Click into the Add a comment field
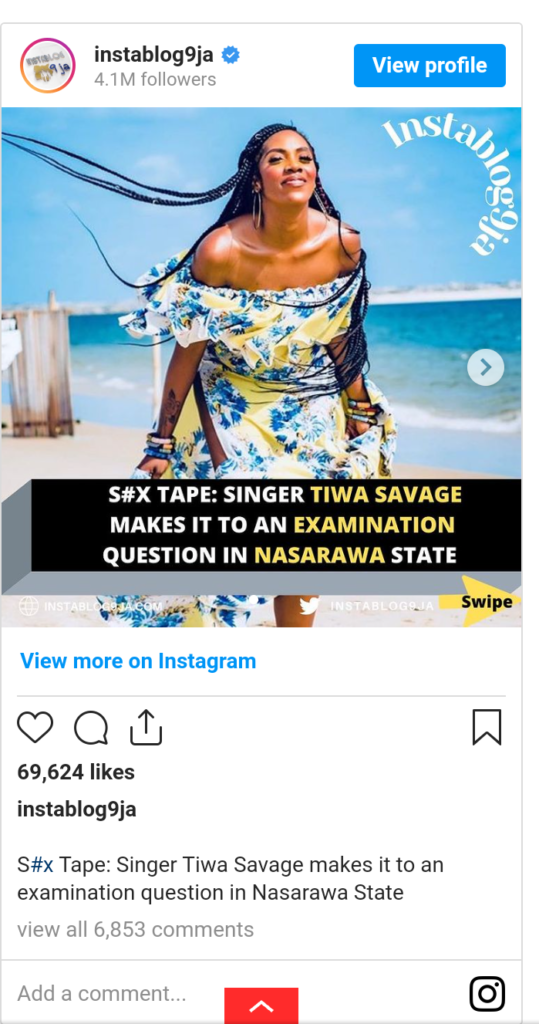539x1024 pixels. click(x=235, y=993)
